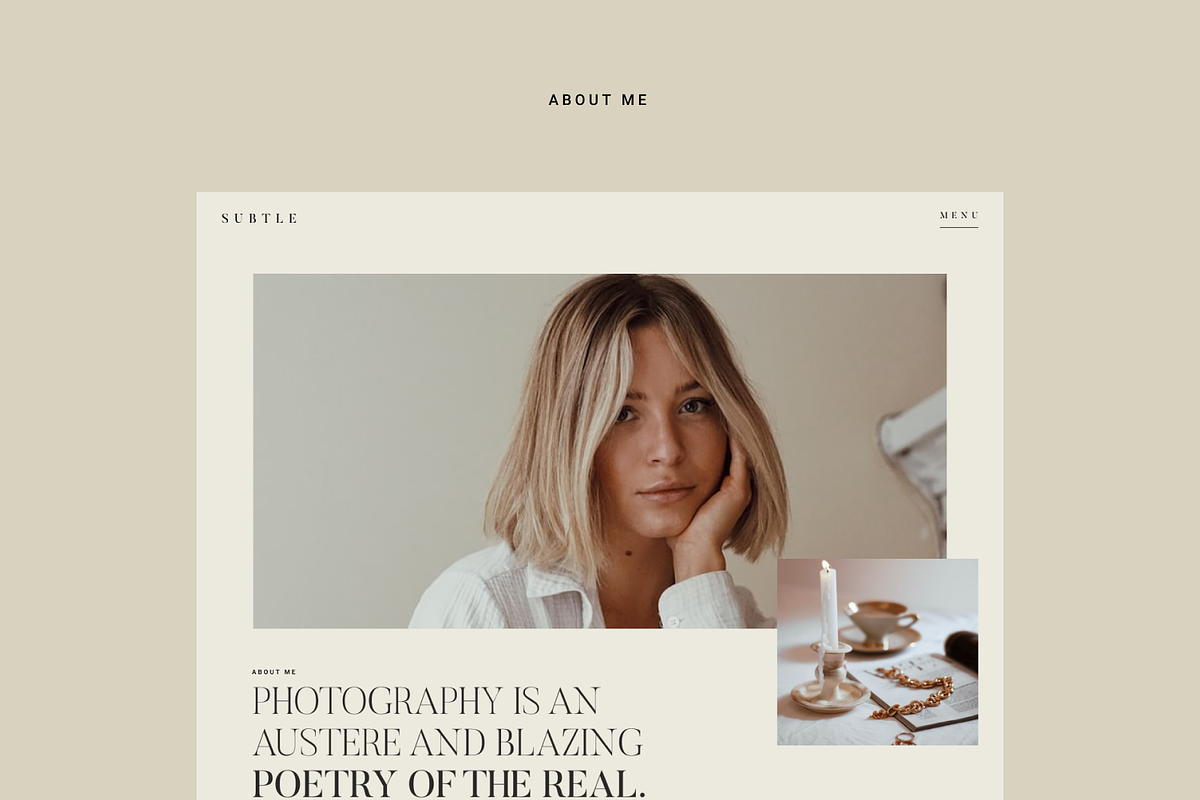1200x800 pixels.
Task: Open the large portrait photo of the woman
Action: pyautogui.click(x=599, y=451)
